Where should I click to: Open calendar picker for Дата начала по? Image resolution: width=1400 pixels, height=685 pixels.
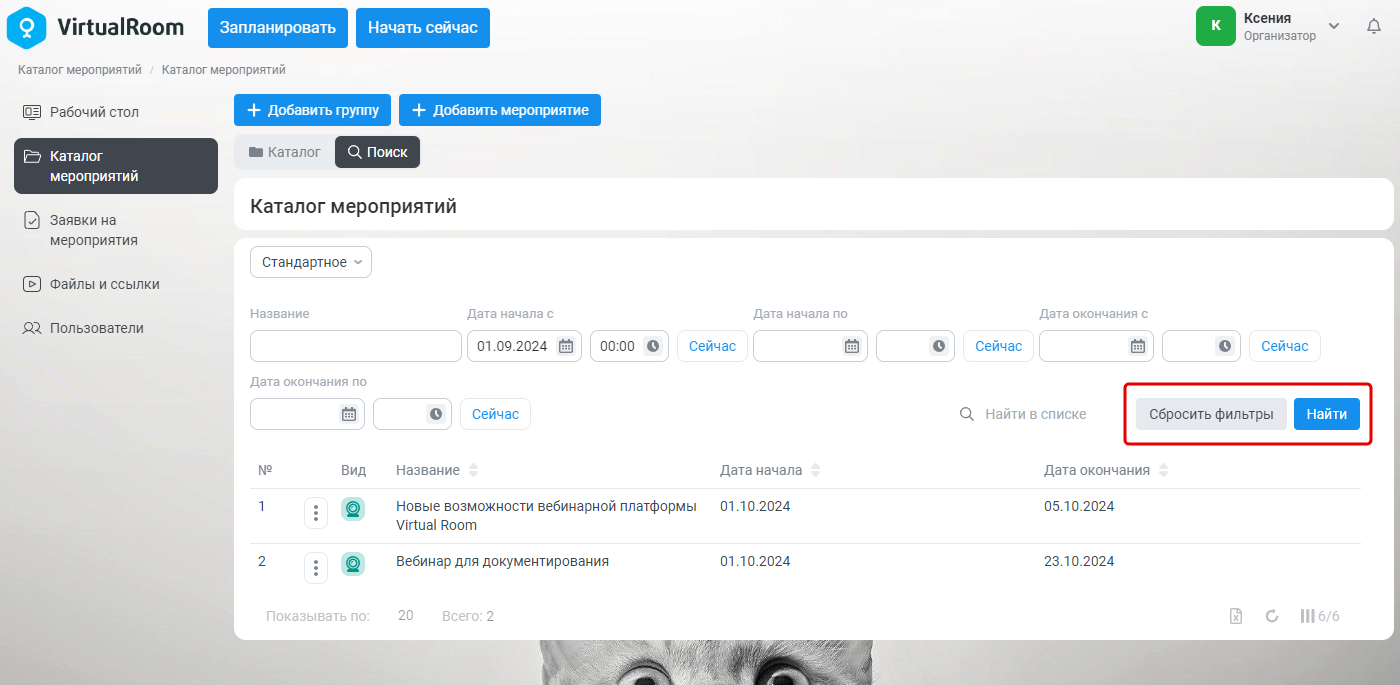pos(852,346)
